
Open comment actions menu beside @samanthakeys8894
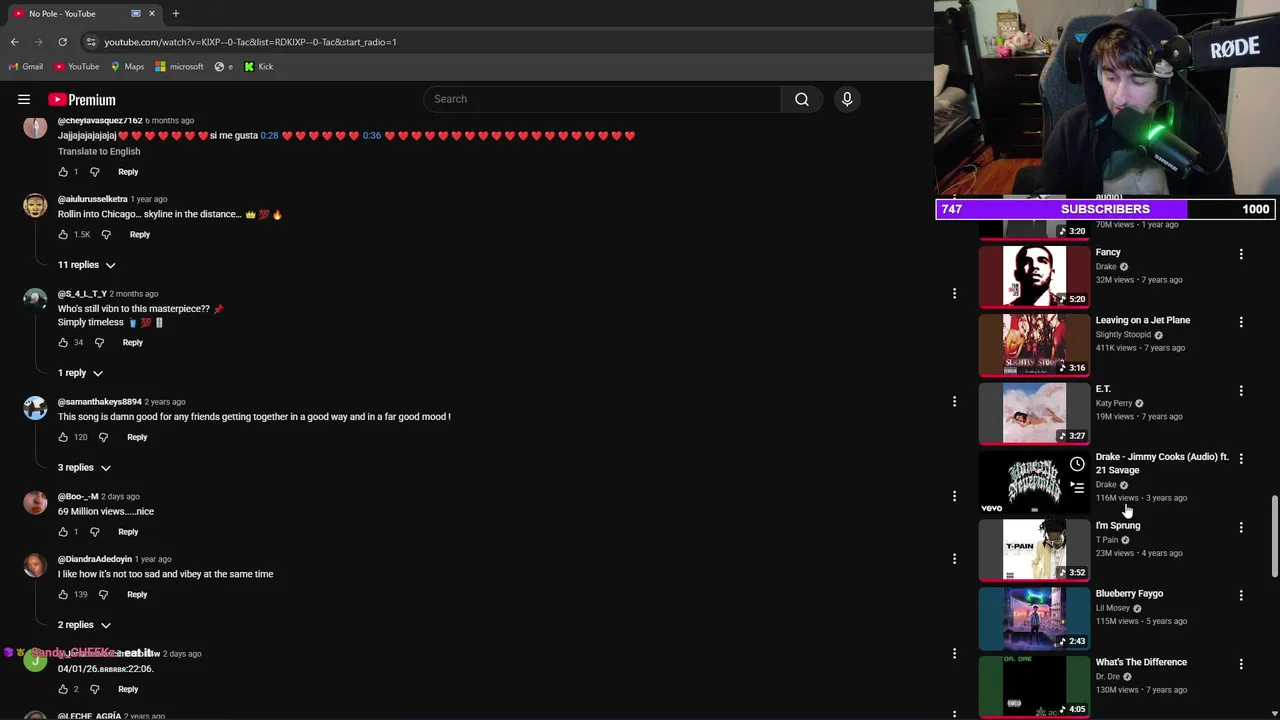(954, 402)
